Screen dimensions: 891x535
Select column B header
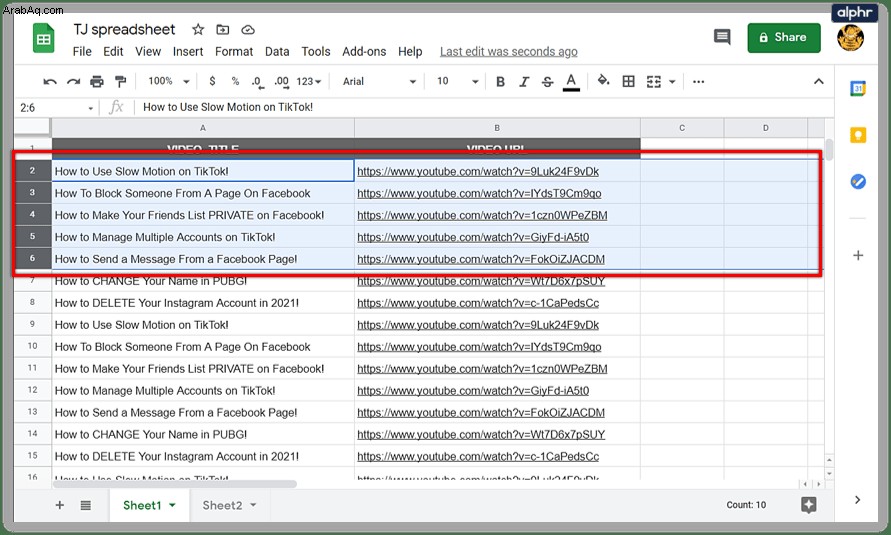[497, 128]
